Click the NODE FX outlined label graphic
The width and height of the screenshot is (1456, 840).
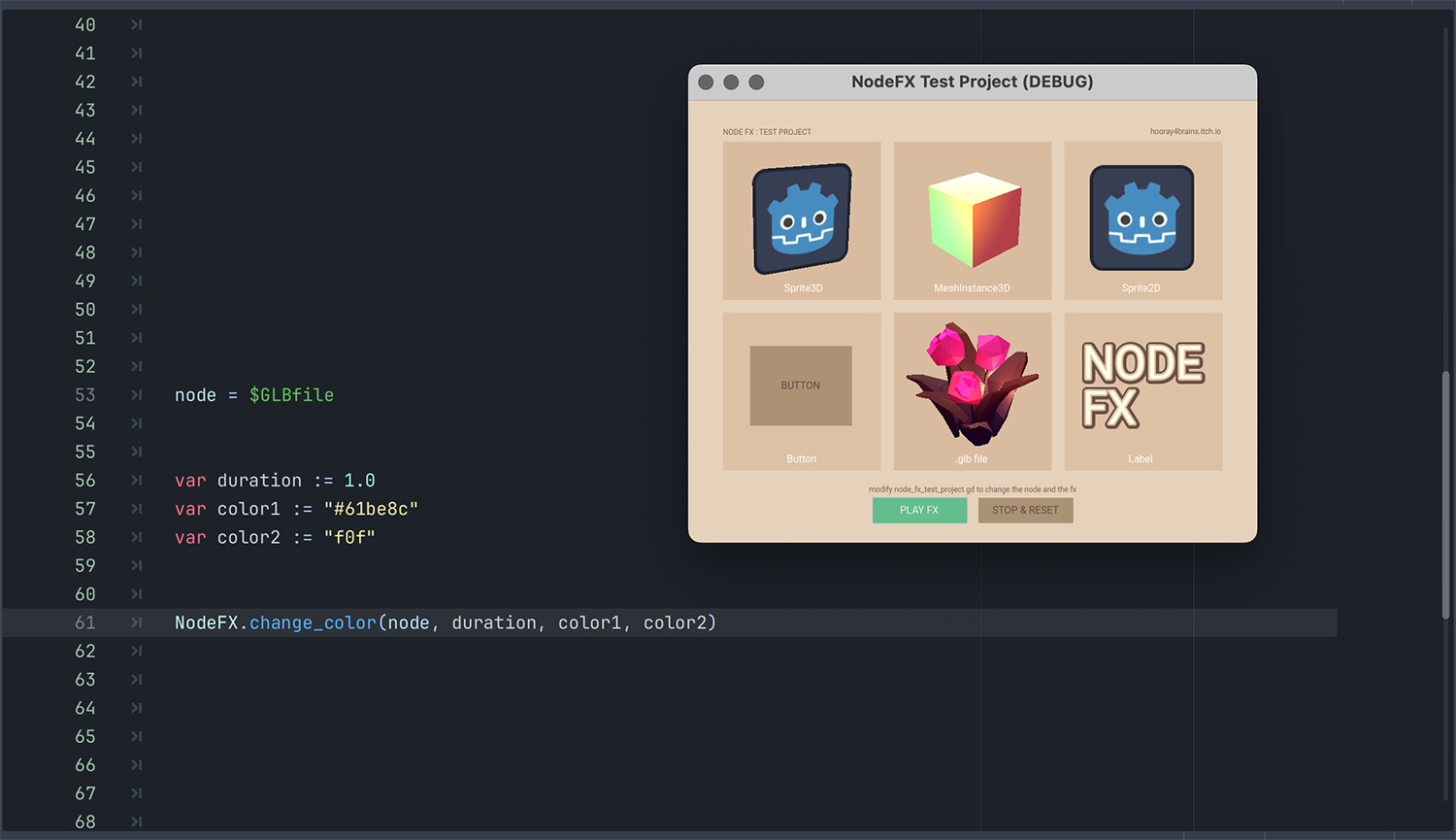(1142, 385)
